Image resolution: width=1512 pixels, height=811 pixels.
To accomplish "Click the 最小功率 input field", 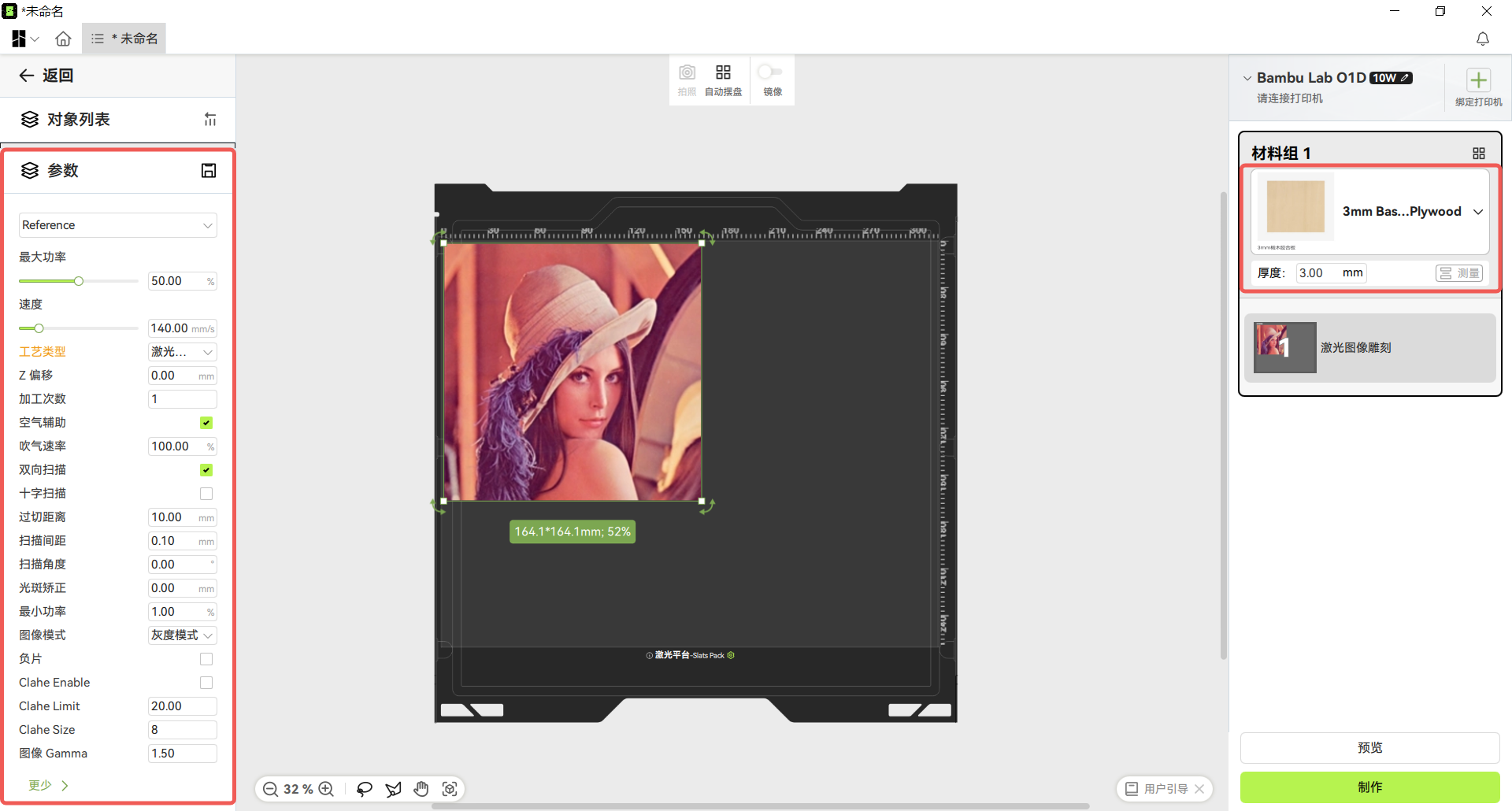I will [x=183, y=612].
